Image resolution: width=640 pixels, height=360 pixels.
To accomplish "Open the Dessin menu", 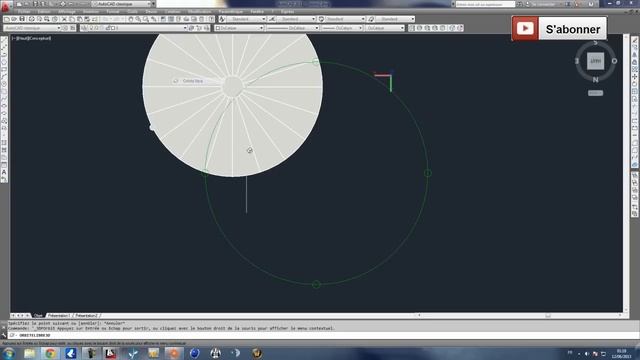I will [151, 11].
